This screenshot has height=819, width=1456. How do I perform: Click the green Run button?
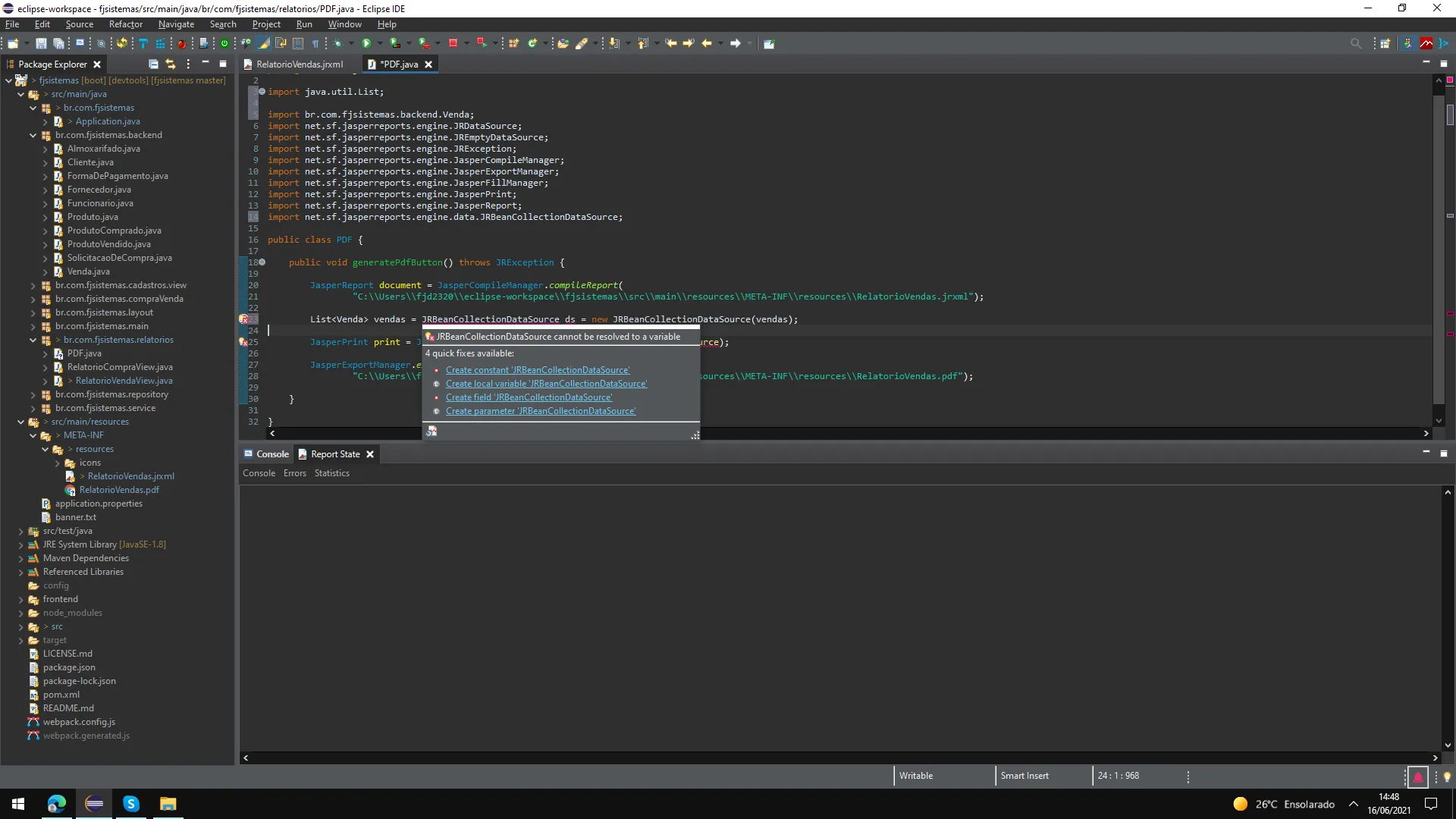366,43
